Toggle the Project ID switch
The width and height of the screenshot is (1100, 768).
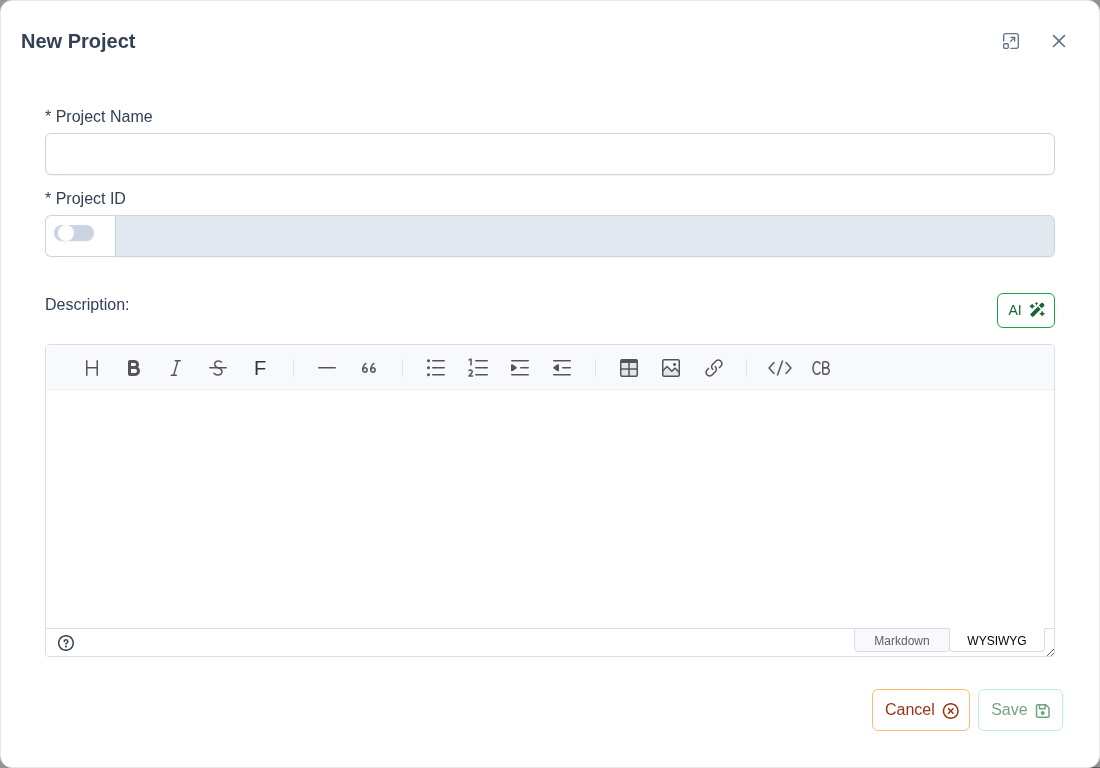(x=74, y=233)
